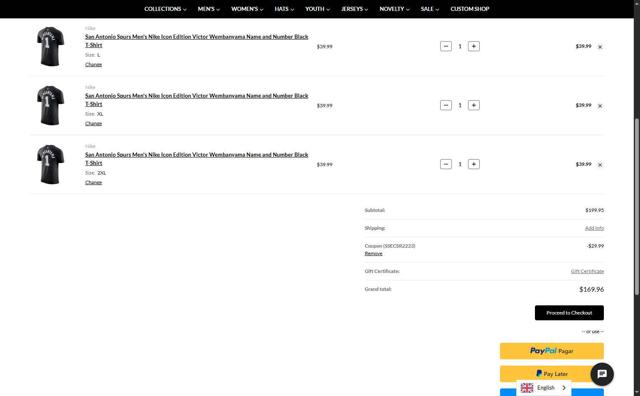Decrease quantity of size L T-shirt
Image resolution: width=640 pixels, height=396 pixels.
(446, 46)
